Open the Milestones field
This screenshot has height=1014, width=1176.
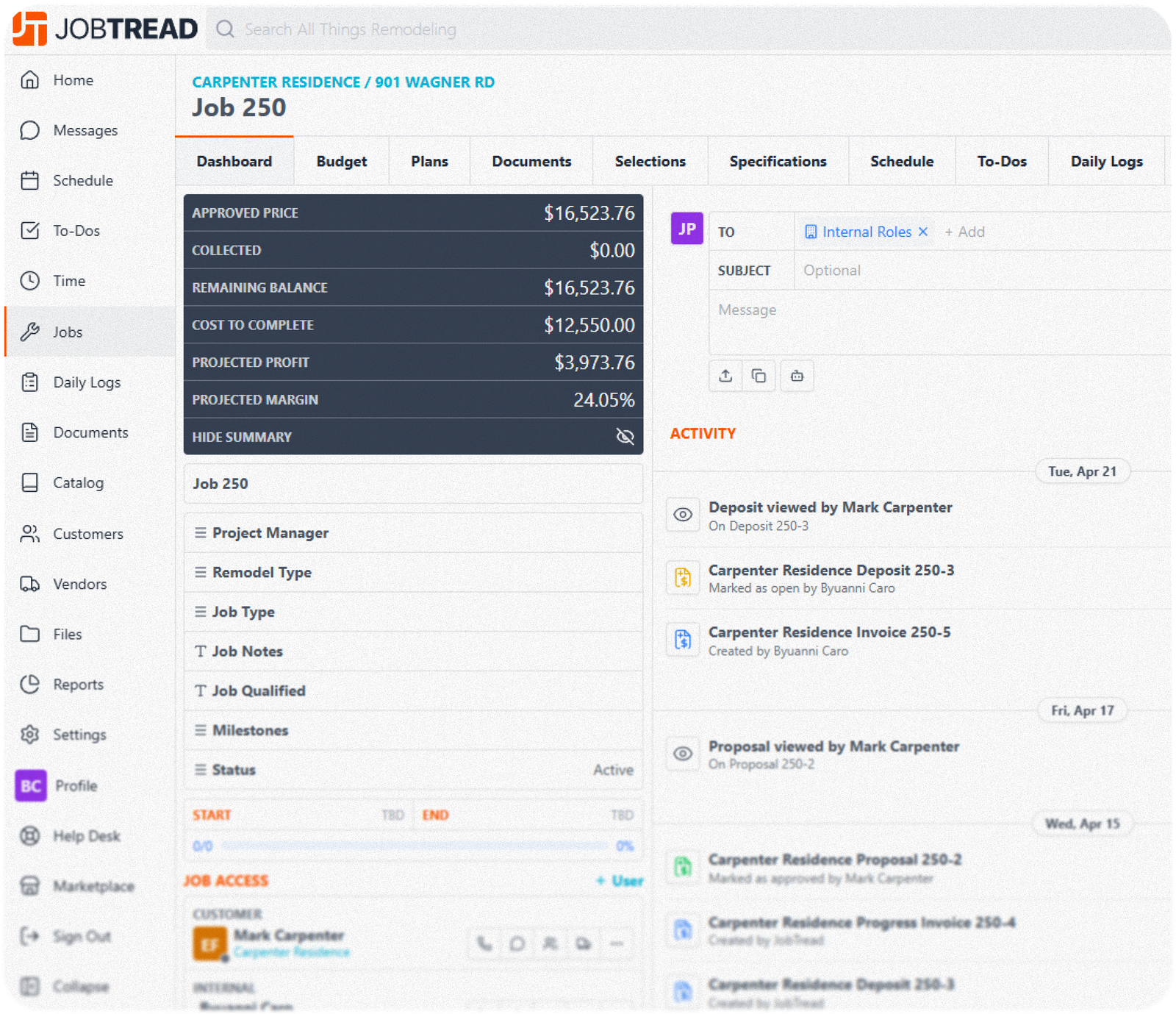pos(413,730)
